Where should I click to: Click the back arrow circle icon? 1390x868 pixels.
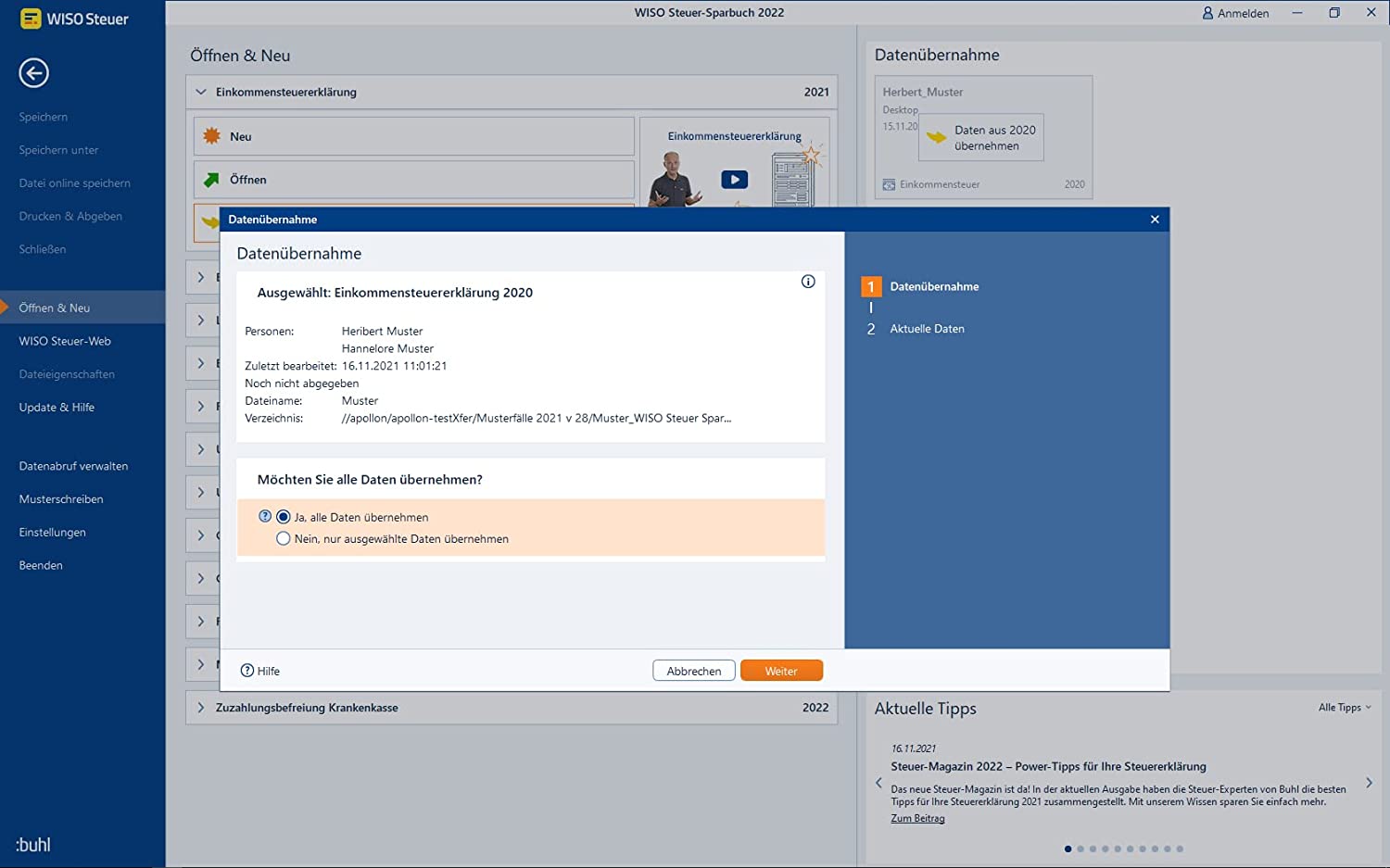click(34, 72)
